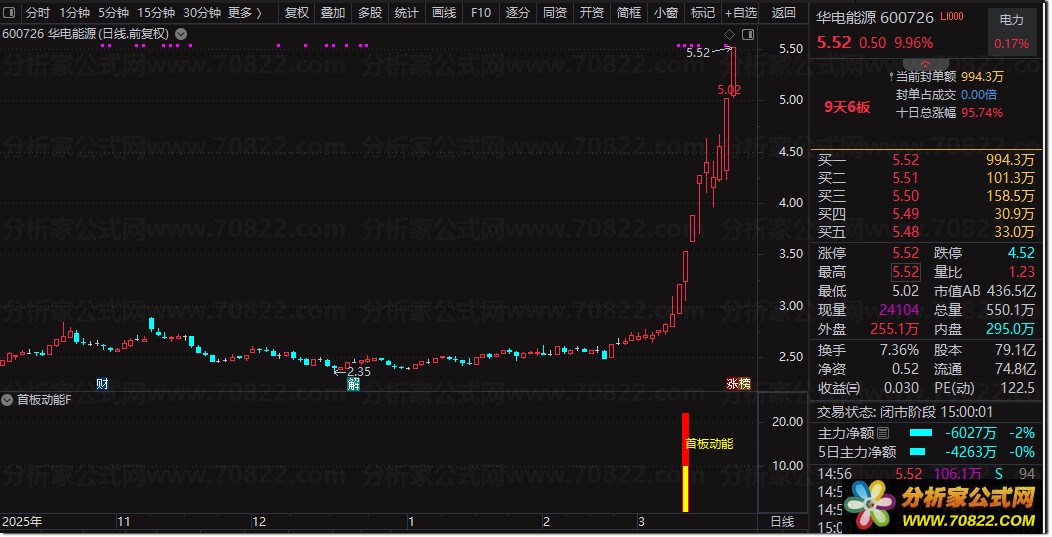Click the PE(动) value 122.5
This screenshot has height=537, width=1052.
tap(1017, 388)
